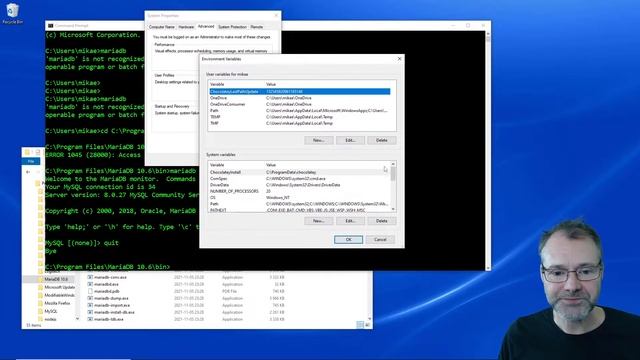The image size is (640, 360).
Task: Click Delete button under system variables
Action: point(382,221)
